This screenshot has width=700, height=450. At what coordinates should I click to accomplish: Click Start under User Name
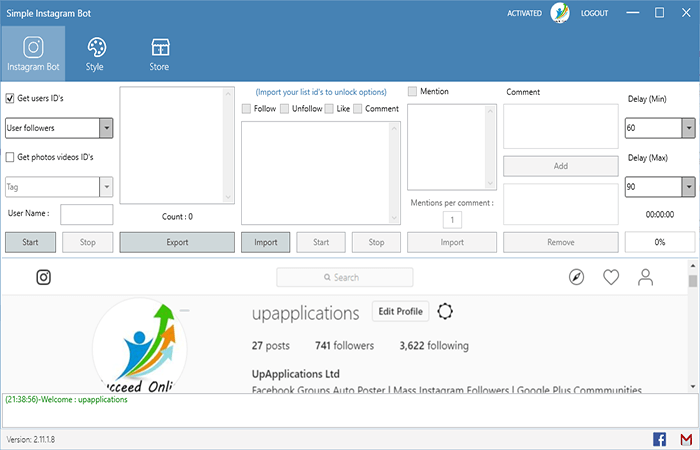[30, 242]
